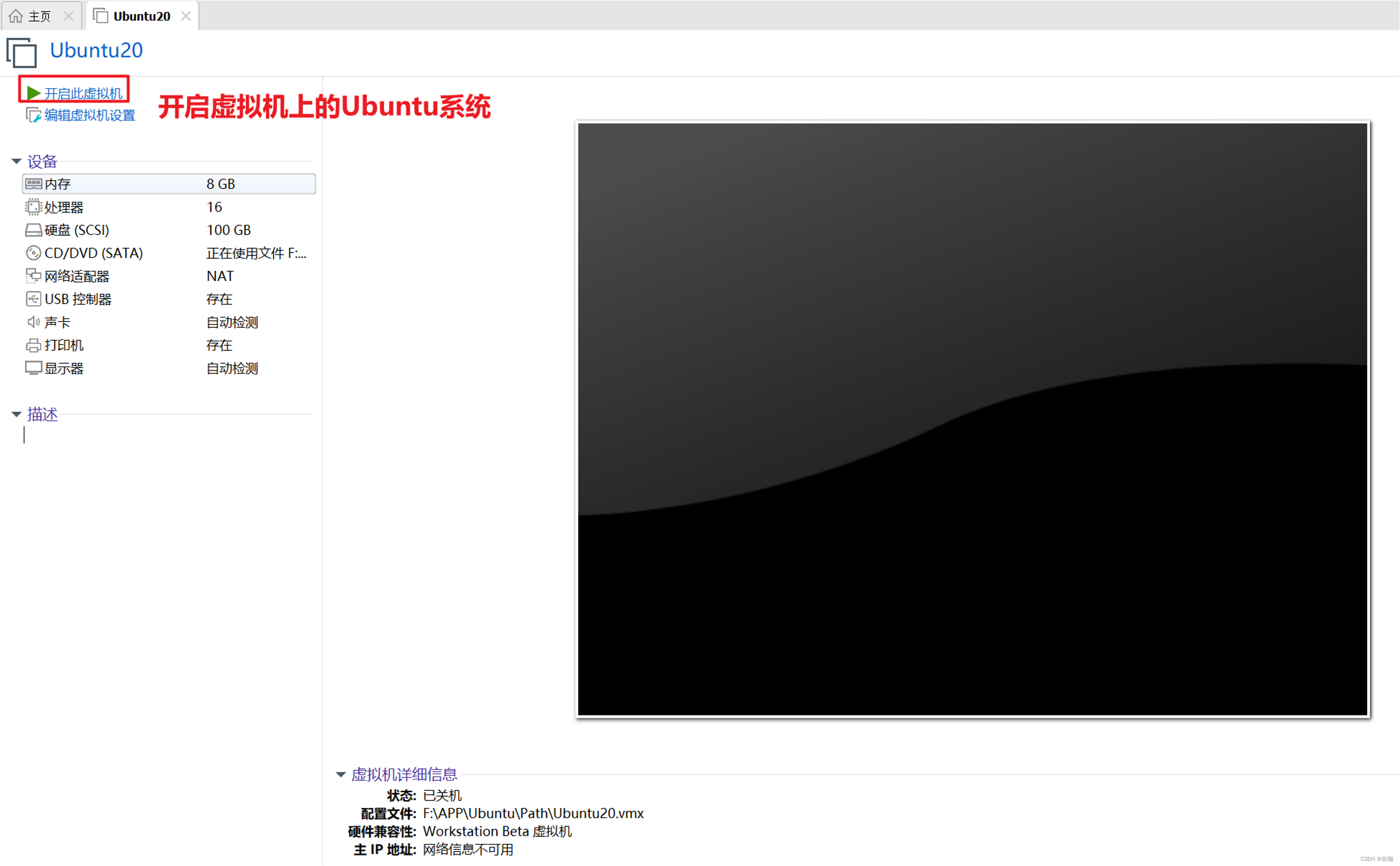Click the 显示器 自动检测 value
The width and height of the screenshot is (1400, 866).
tap(233, 368)
